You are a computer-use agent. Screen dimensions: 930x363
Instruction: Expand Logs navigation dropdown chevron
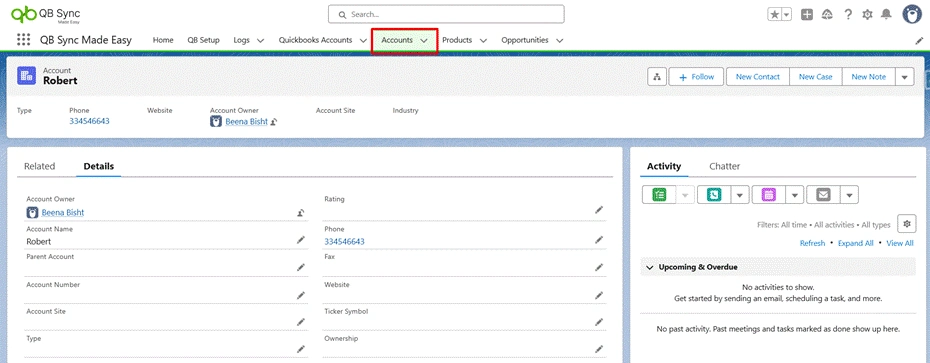point(260,40)
